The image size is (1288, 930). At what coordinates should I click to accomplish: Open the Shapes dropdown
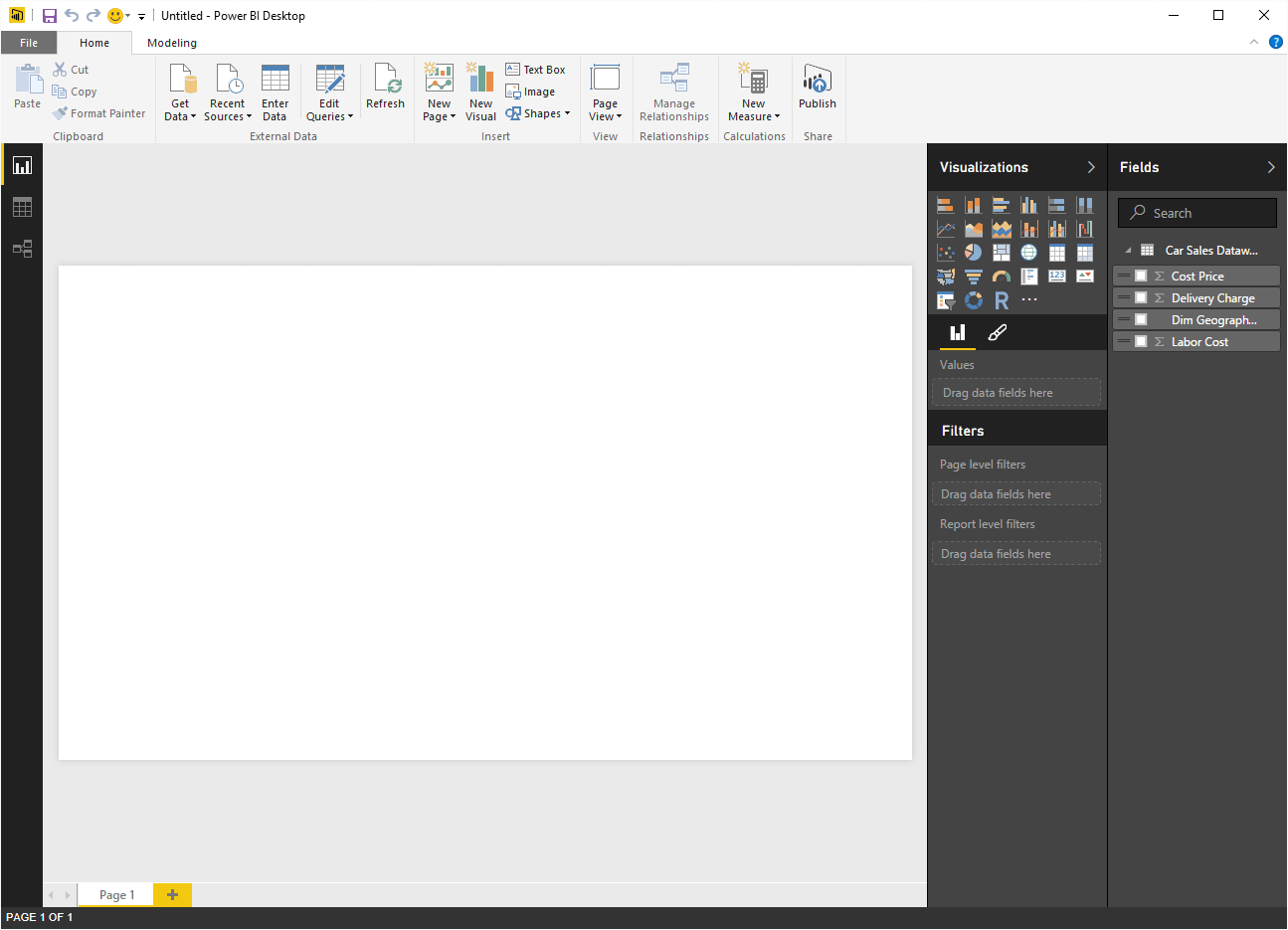[538, 113]
